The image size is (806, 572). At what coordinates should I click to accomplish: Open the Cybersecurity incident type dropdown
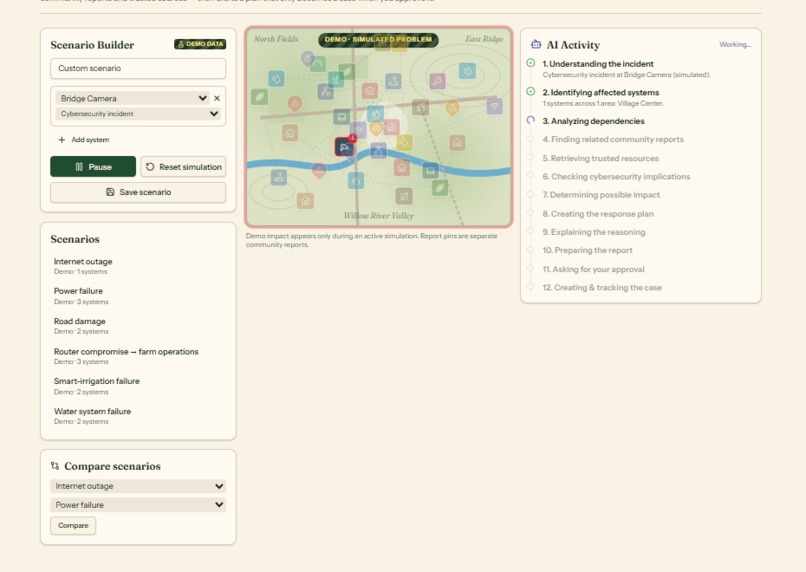pyautogui.click(x=138, y=114)
